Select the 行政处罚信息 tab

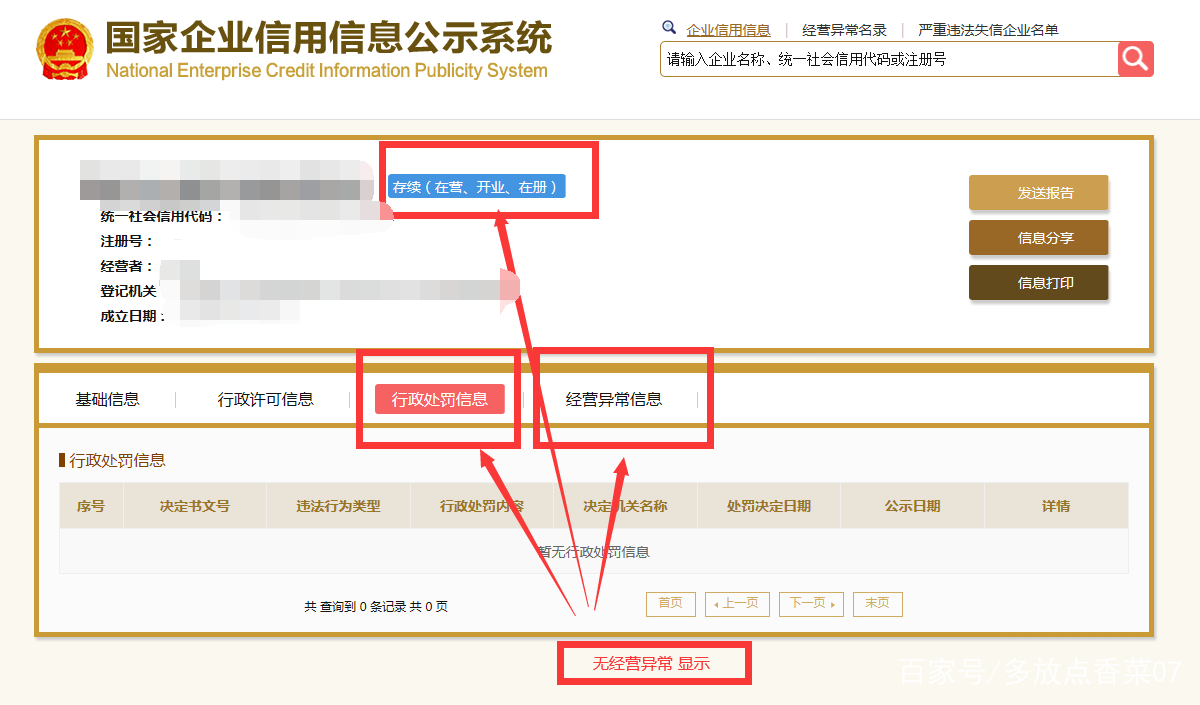tap(441, 399)
